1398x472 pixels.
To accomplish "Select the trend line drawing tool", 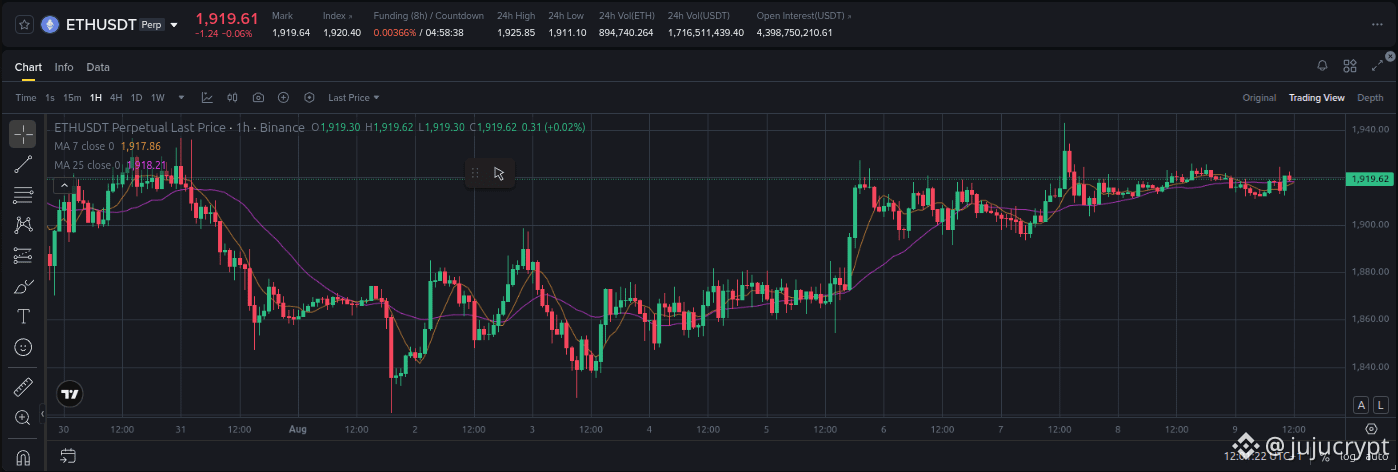I will (x=23, y=164).
